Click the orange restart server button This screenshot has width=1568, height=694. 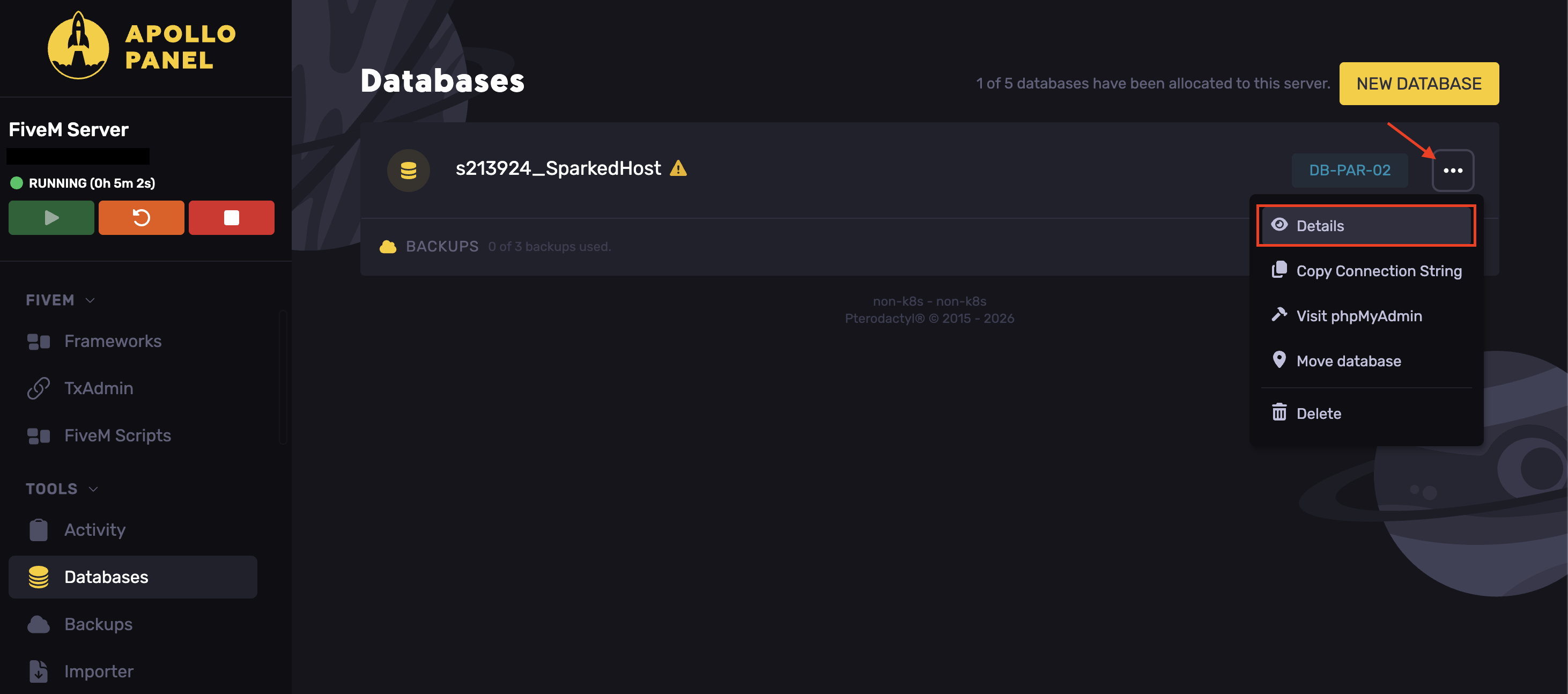tap(141, 217)
